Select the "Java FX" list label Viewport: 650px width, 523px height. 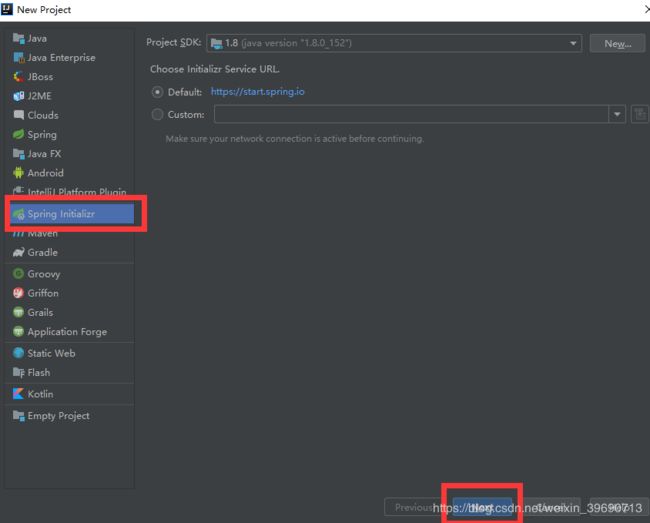click(44, 154)
